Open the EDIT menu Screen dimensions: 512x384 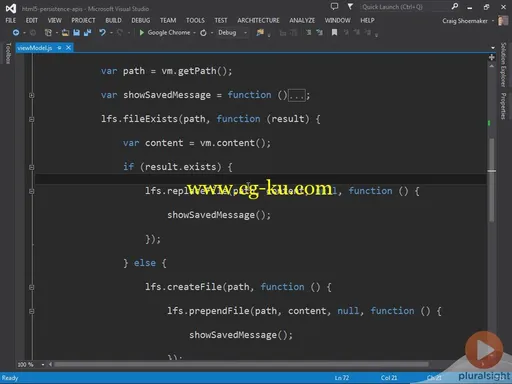coord(32,20)
